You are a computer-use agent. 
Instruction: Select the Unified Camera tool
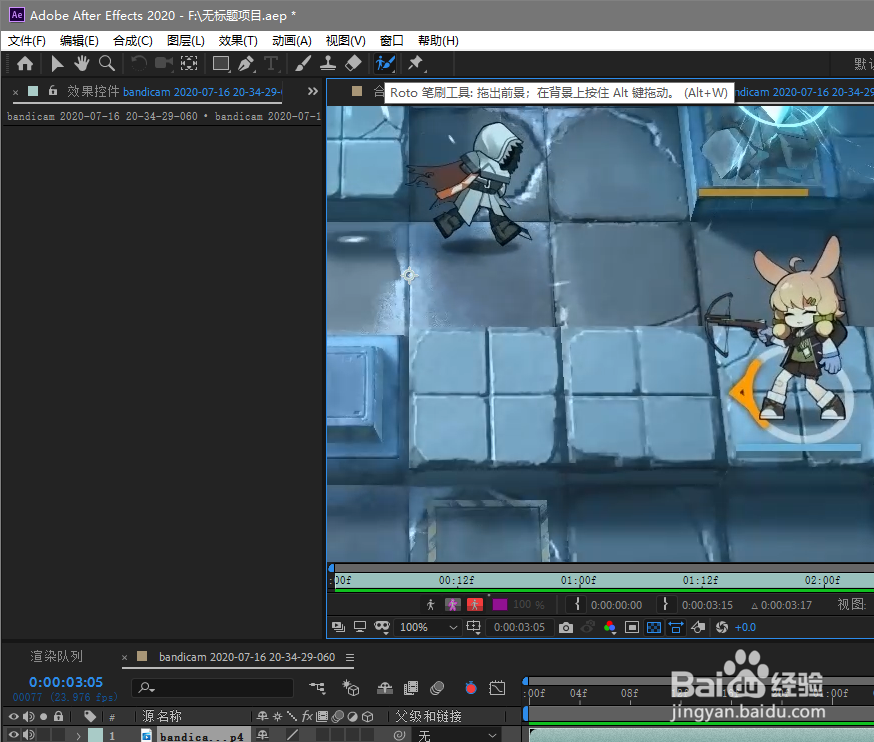pos(164,63)
